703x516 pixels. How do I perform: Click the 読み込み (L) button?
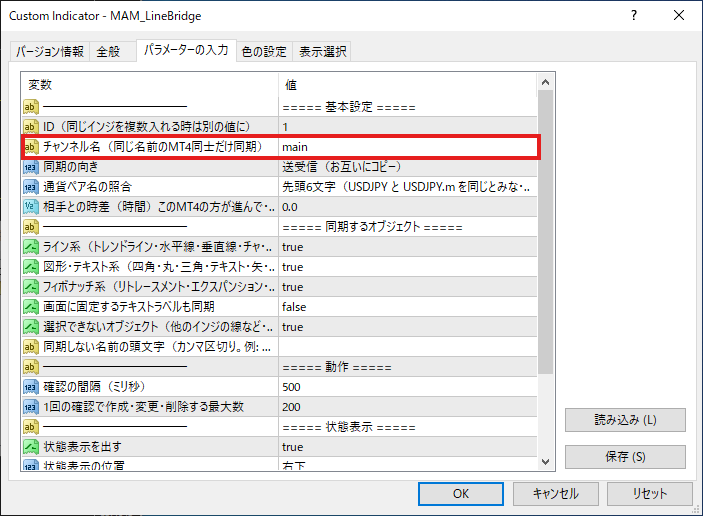pyautogui.click(x=625, y=420)
